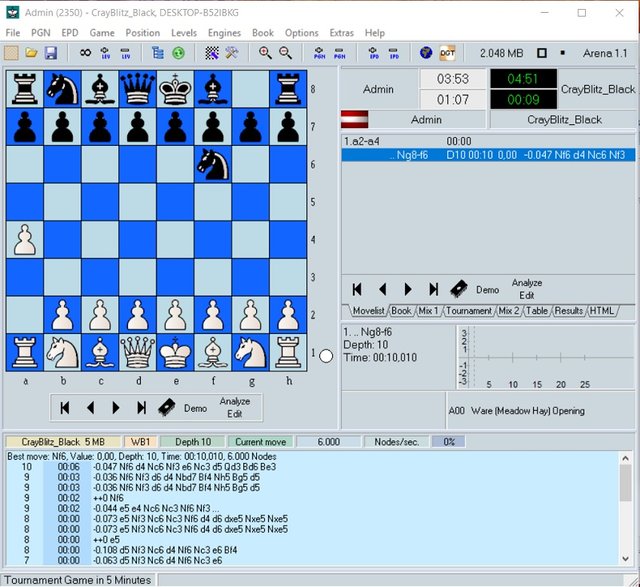
Task: Click Analyze below the chessboard
Action: tap(235, 401)
